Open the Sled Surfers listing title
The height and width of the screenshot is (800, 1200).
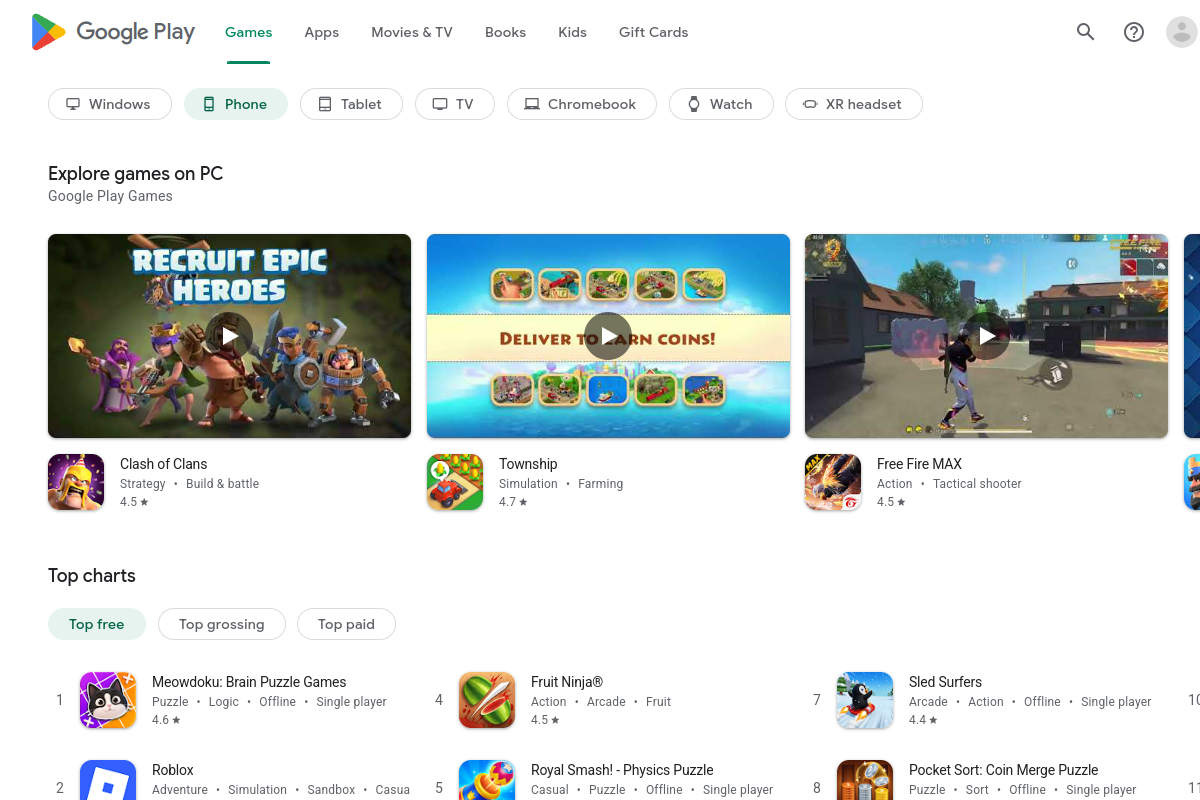pyautogui.click(x=945, y=682)
